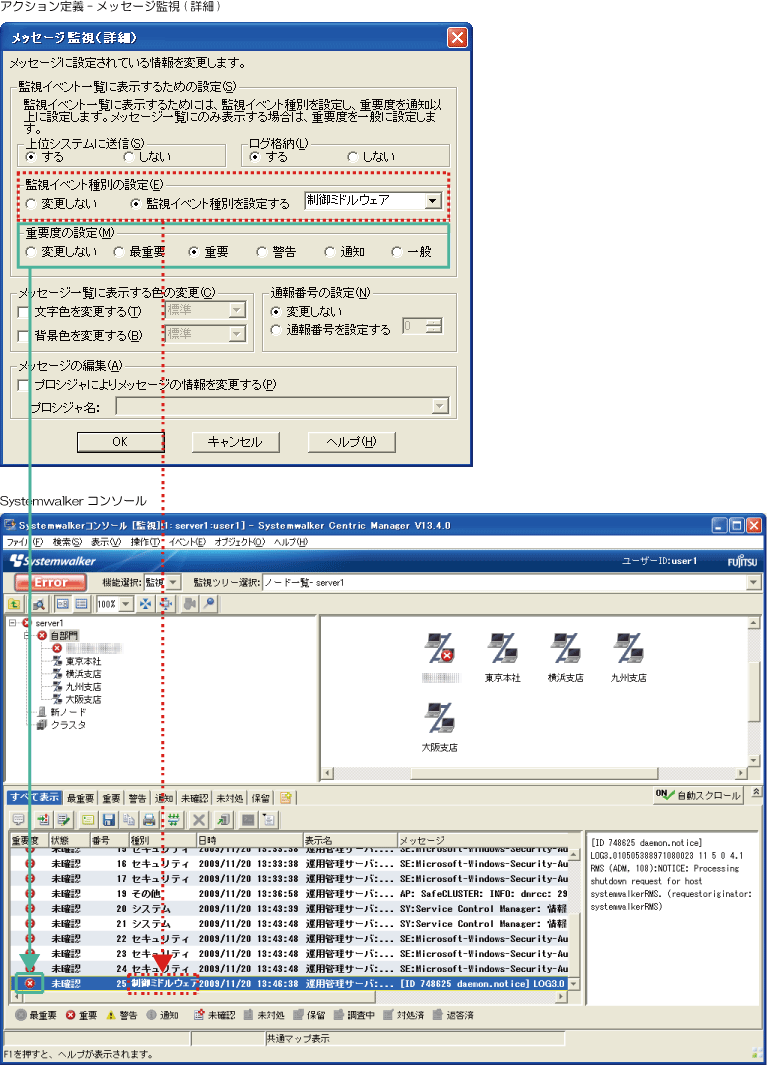
Task: Click ヘルプ(H) button in the dialog
Action: pyautogui.click(x=351, y=442)
